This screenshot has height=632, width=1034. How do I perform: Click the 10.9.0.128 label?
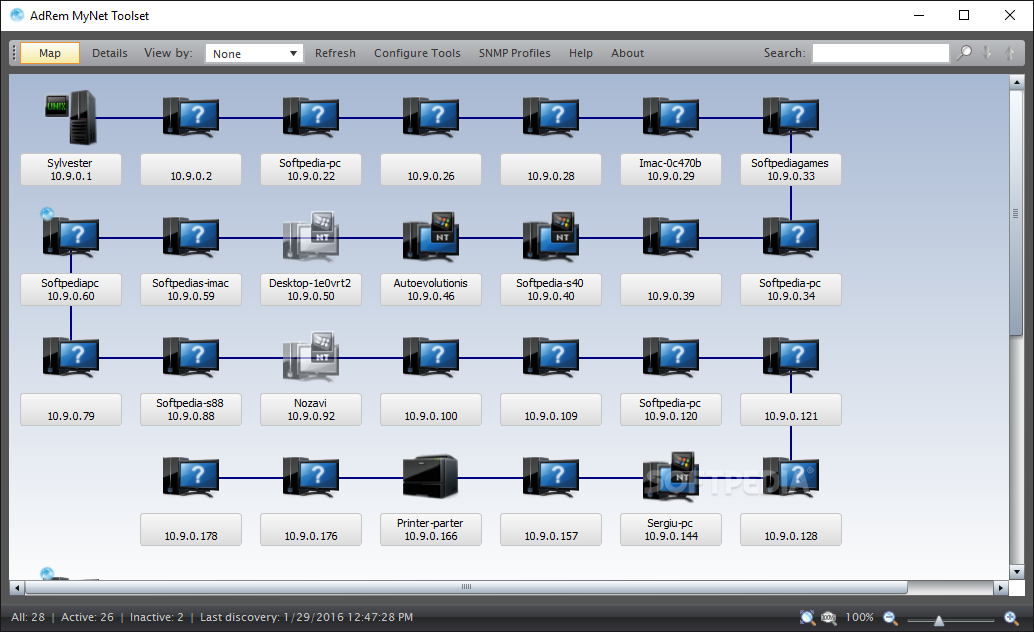tap(791, 530)
